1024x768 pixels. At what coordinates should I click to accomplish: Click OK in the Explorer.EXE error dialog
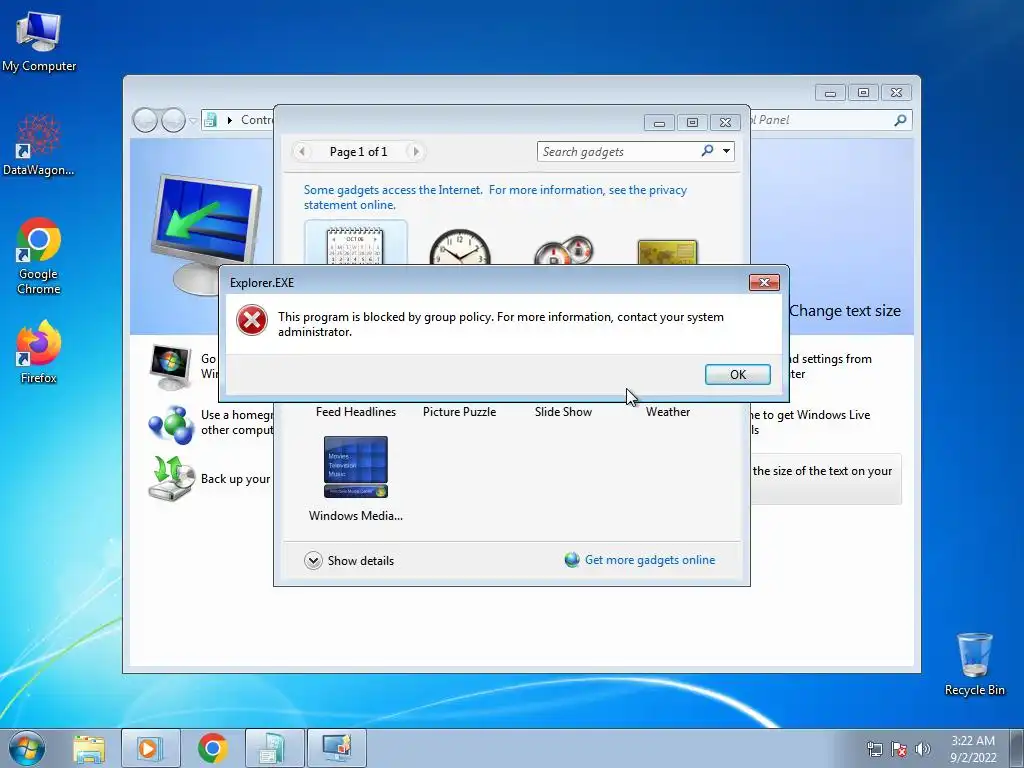[737, 374]
